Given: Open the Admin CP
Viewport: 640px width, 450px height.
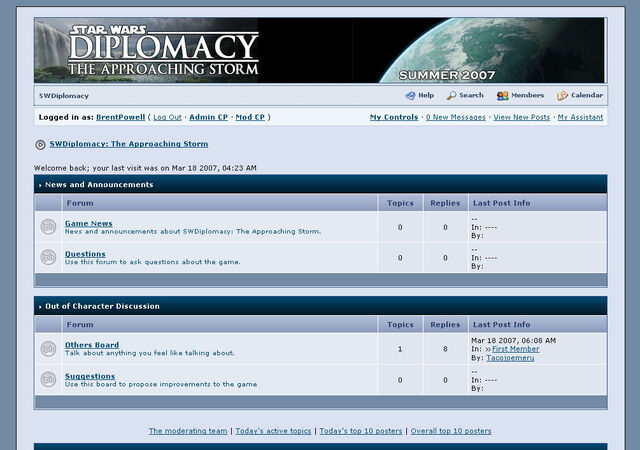Looking at the screenshot, I should (208, 117).
